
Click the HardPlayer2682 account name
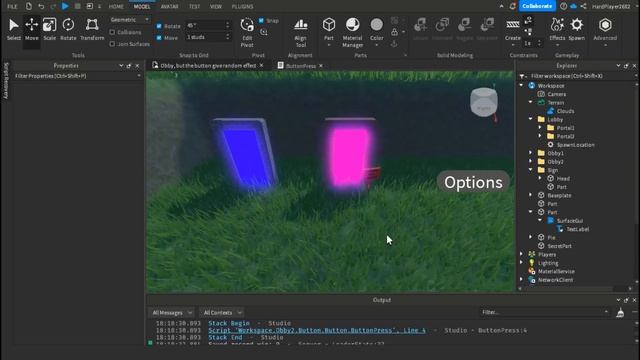tap(611, 7)
